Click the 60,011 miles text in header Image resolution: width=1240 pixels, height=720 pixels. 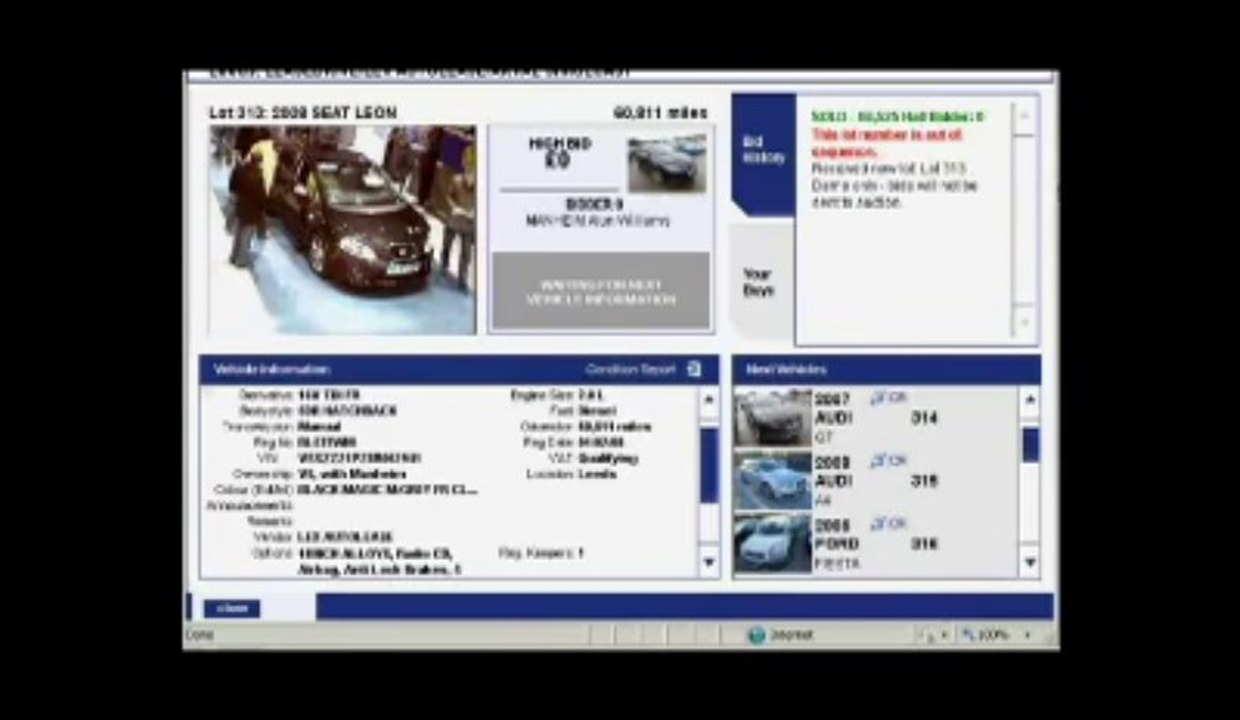click(x=660, y=113)
